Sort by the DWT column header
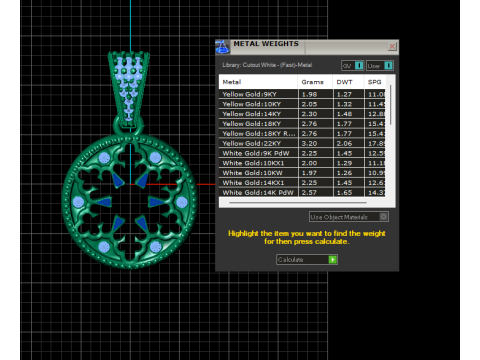 (348, 82)
